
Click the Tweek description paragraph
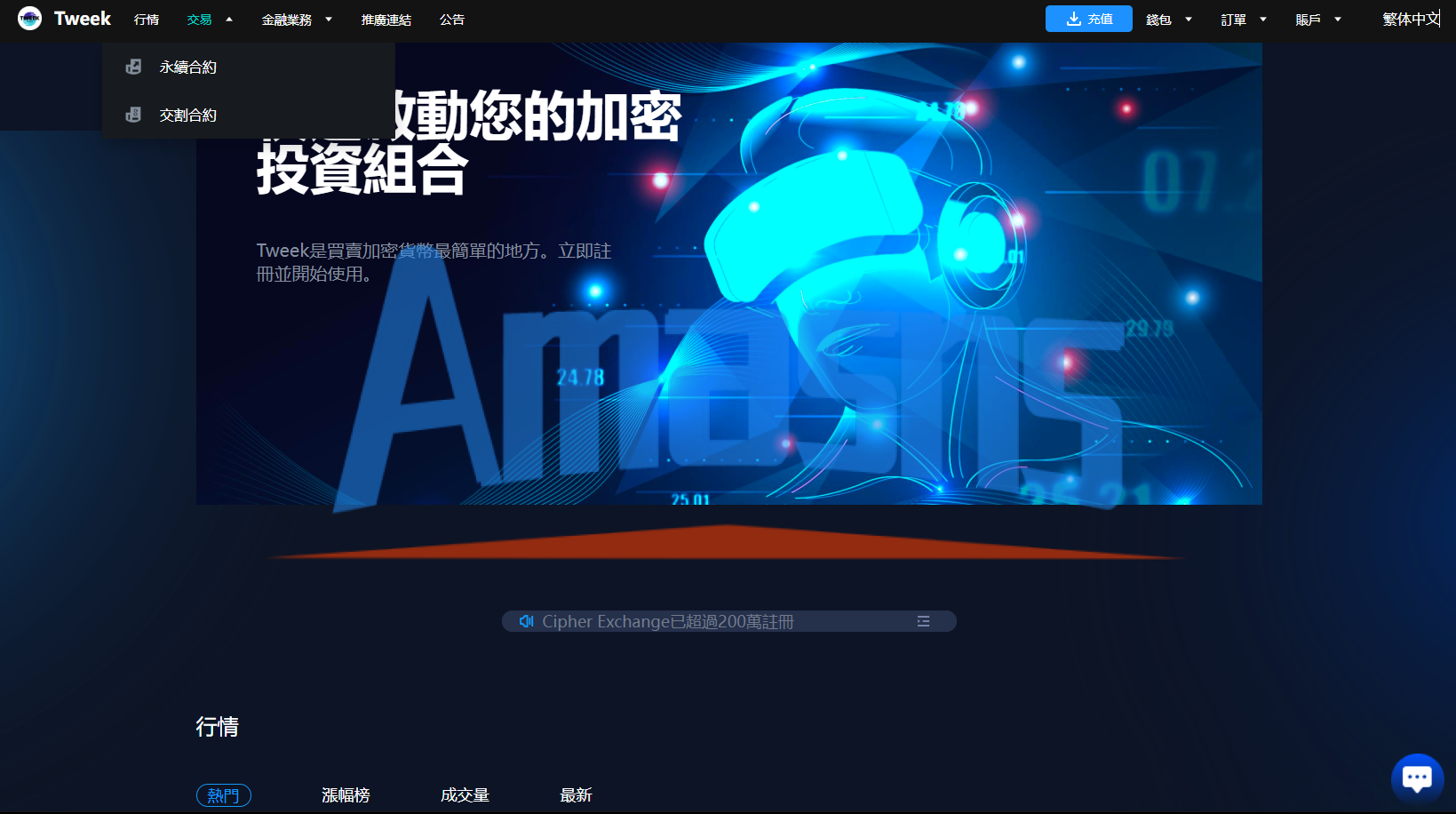click(434, 262)
